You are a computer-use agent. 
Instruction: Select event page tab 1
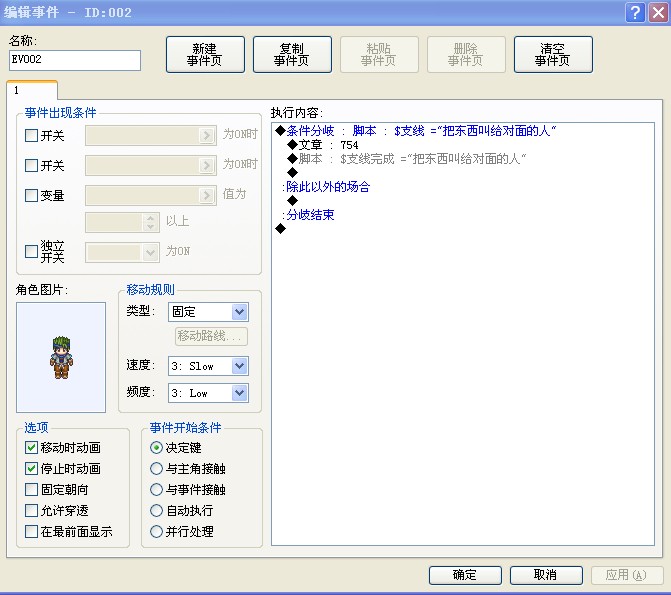32,90
